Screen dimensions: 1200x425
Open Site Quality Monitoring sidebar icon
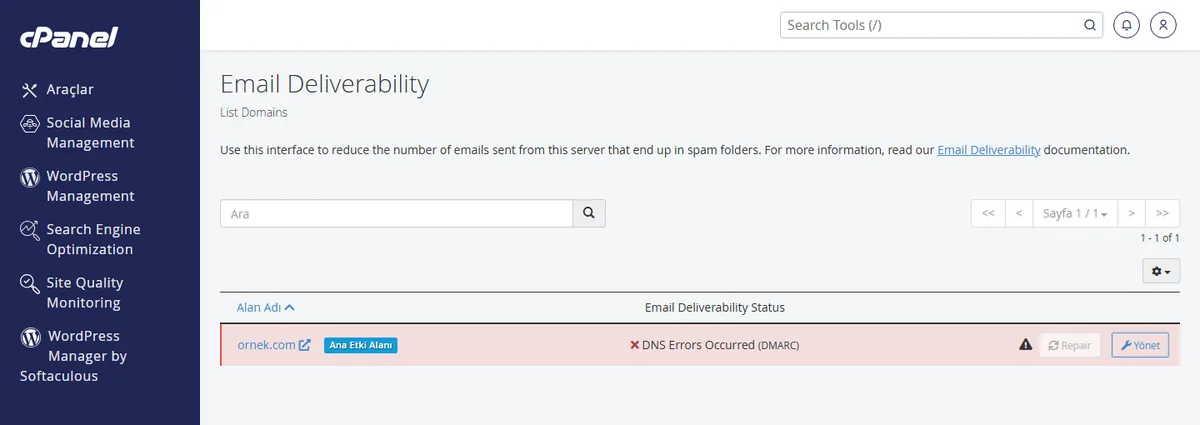point(30,284)
